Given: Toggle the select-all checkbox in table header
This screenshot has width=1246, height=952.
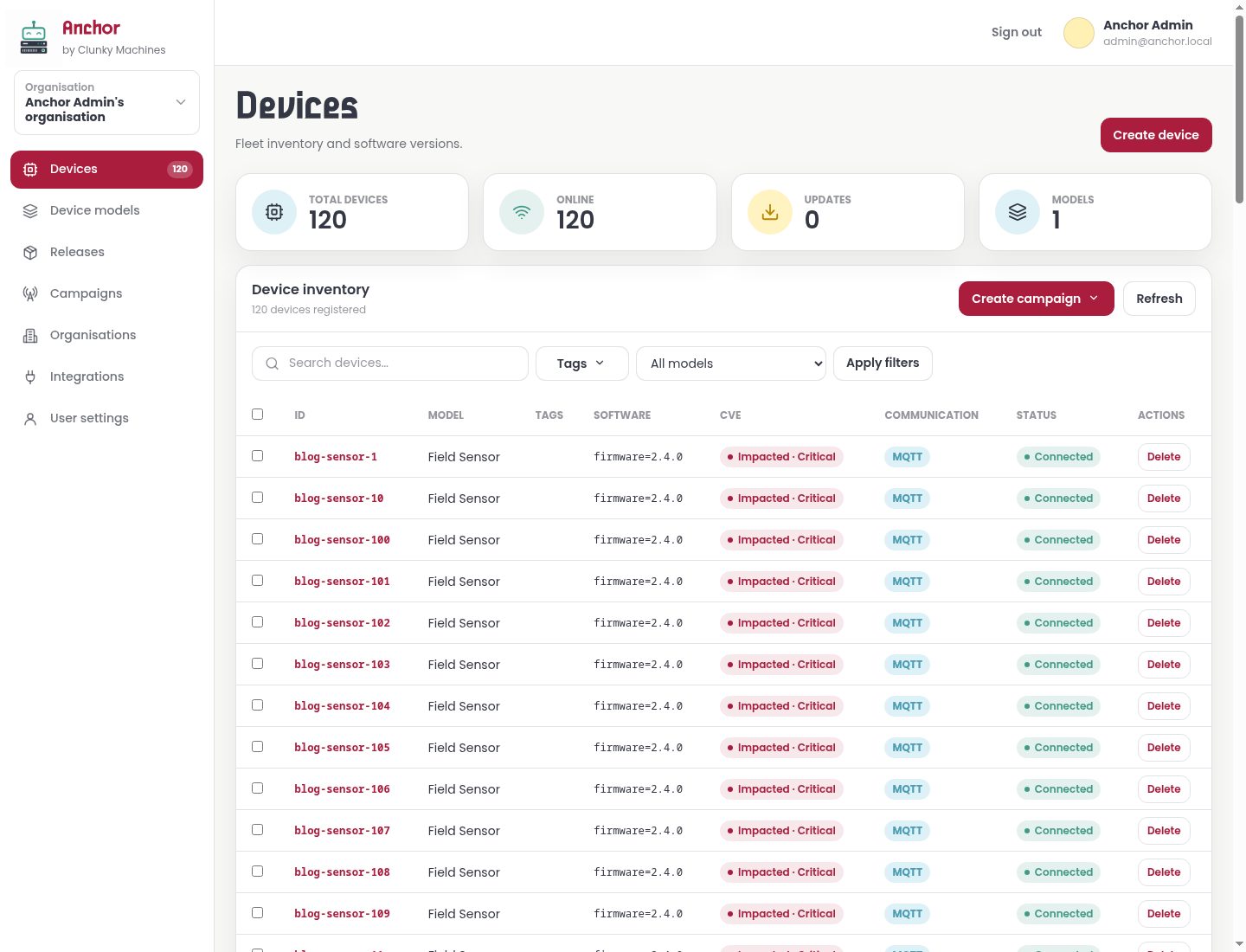Looking at the screenshot, I should click(257, 415).
